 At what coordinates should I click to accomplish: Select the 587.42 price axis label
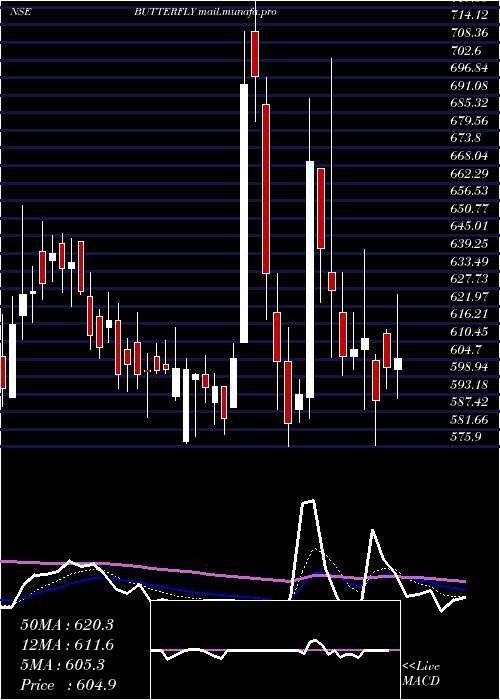pyautogui.click(x=469, y=401)
